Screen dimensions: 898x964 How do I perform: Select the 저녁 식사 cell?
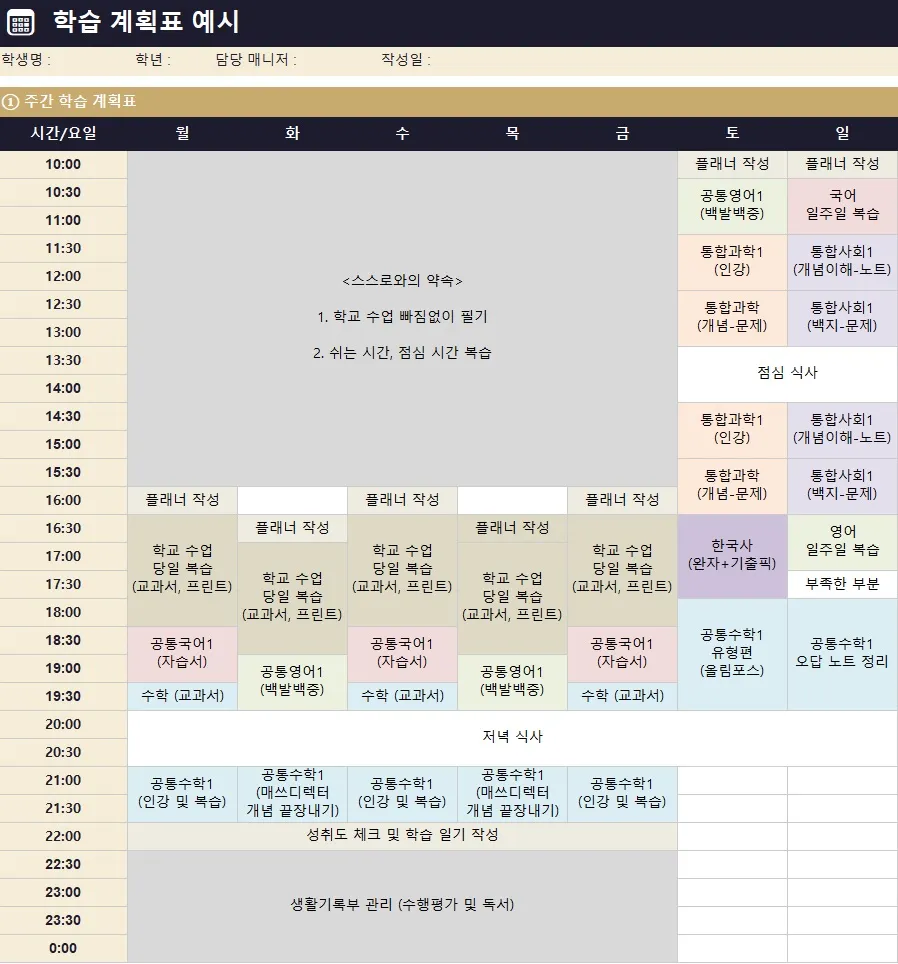click(513, 738)
